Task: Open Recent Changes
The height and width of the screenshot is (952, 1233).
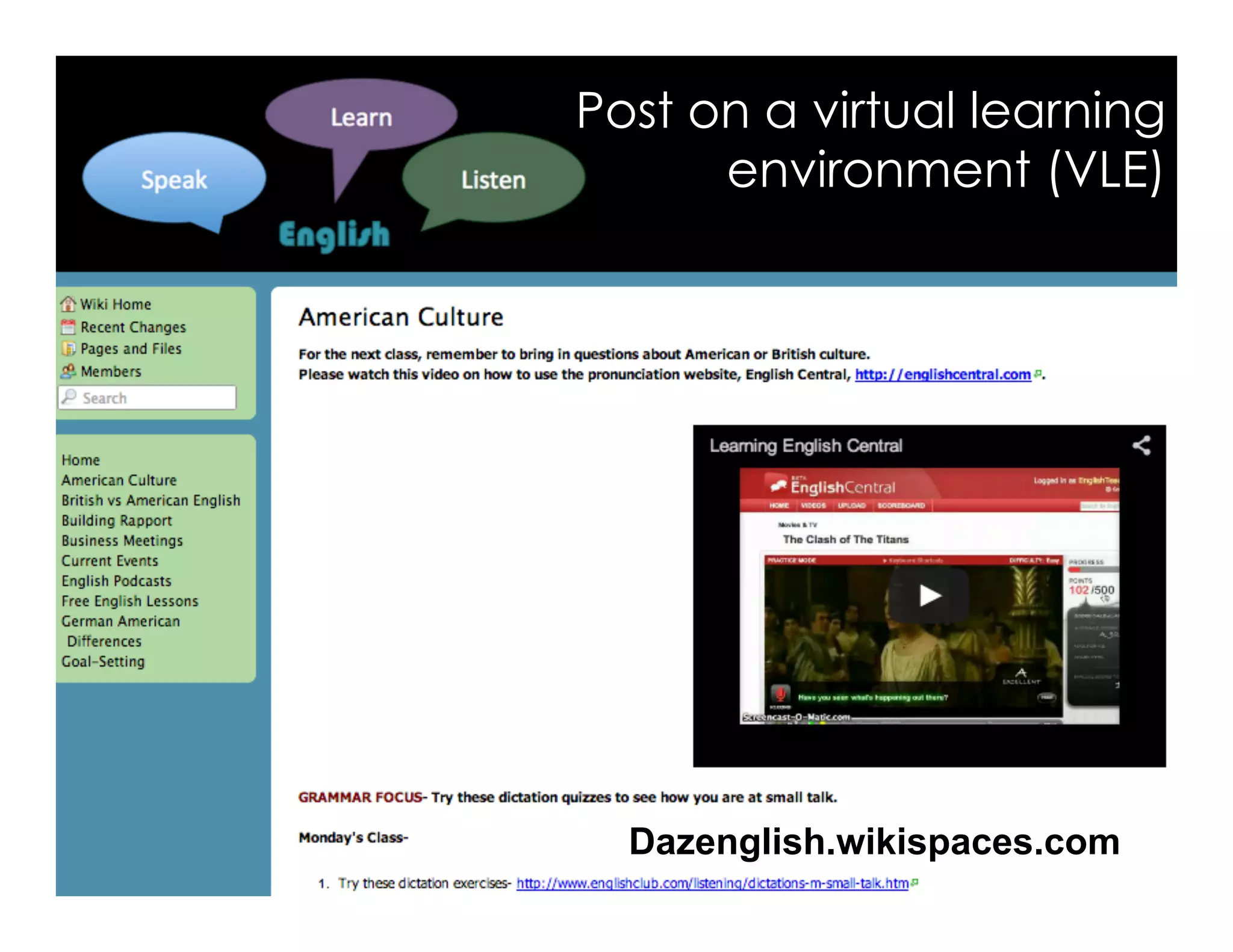Action: tap(133, 327)
